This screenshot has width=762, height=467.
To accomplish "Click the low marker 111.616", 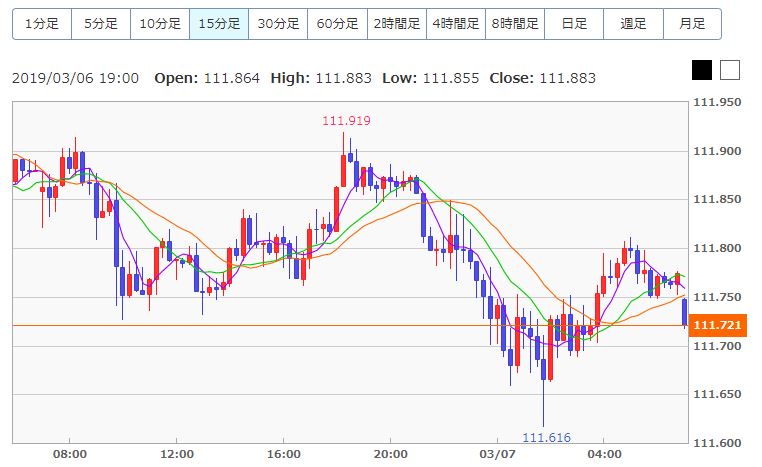I will [546, 437].
